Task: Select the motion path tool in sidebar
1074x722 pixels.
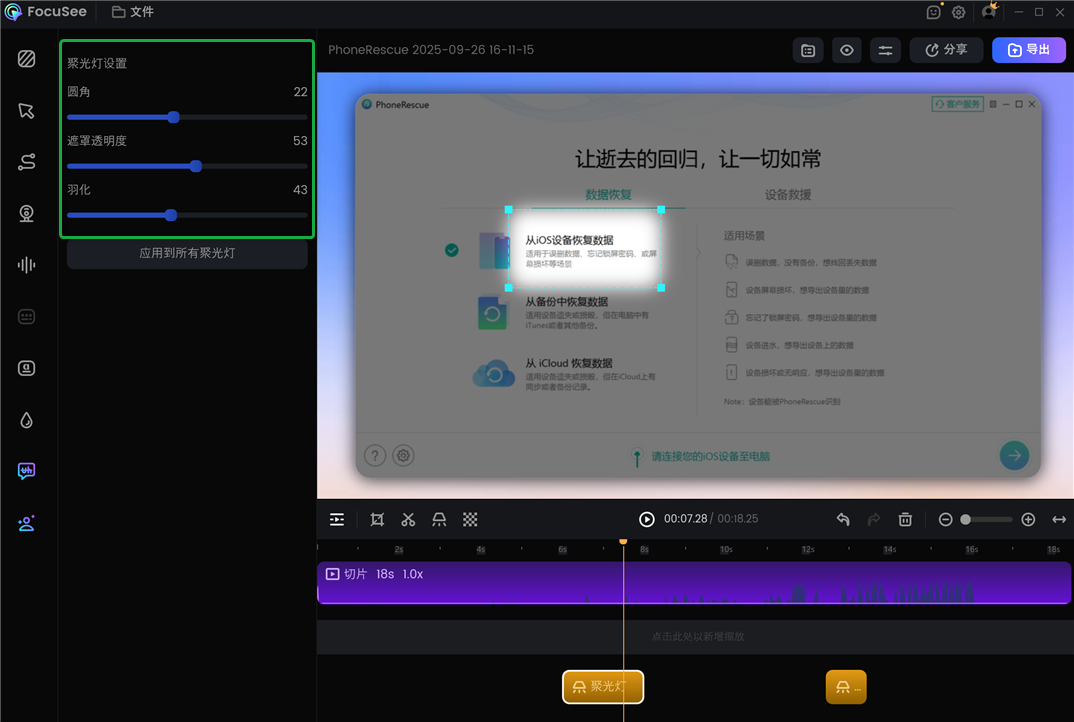Action: [25, 161]
